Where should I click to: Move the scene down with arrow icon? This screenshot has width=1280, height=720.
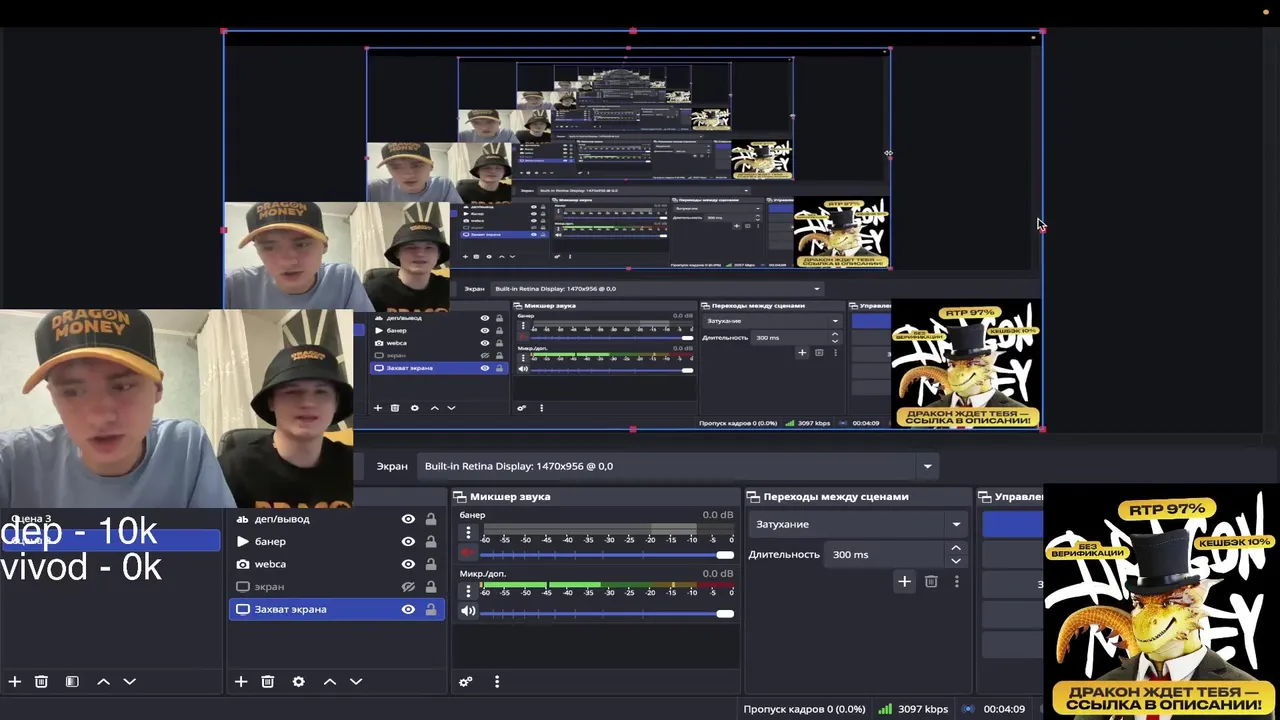(129, 681)
